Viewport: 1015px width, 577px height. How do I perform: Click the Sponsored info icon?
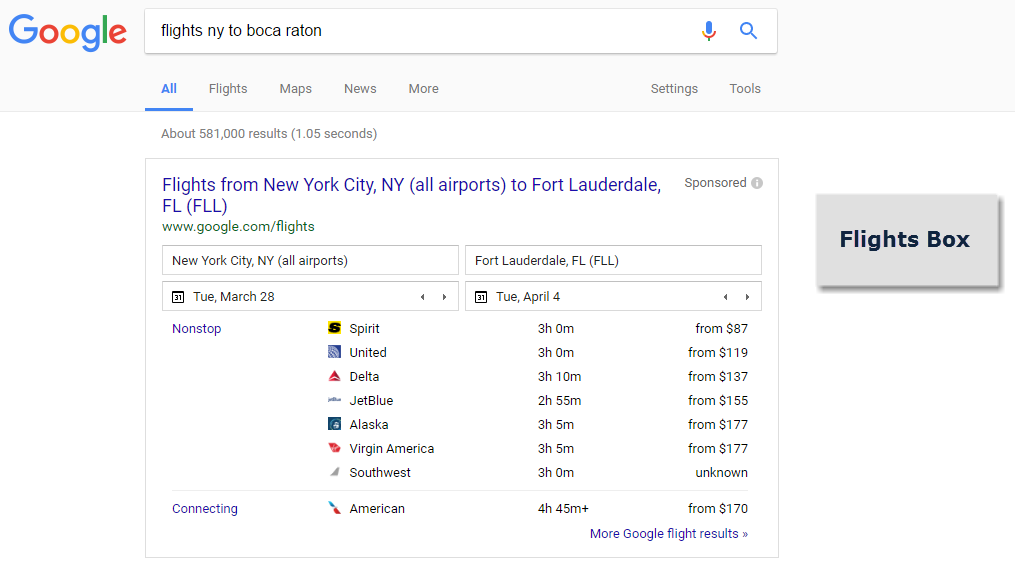(x=757, y=183)
